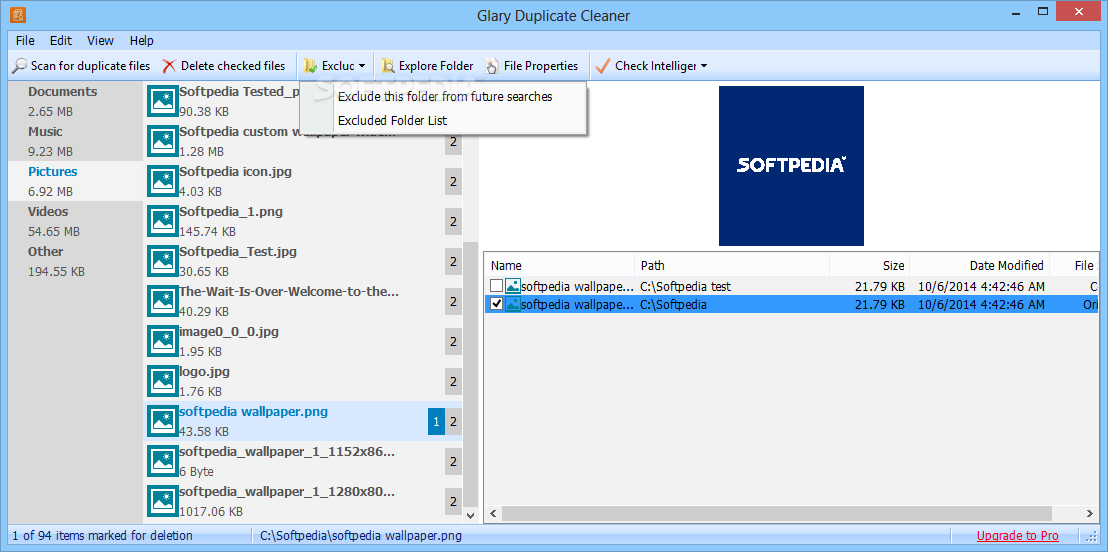Click the Scan for duplicate files magnifier icon
This screenshot has height=552, width=1108.
tap(20, 66)
